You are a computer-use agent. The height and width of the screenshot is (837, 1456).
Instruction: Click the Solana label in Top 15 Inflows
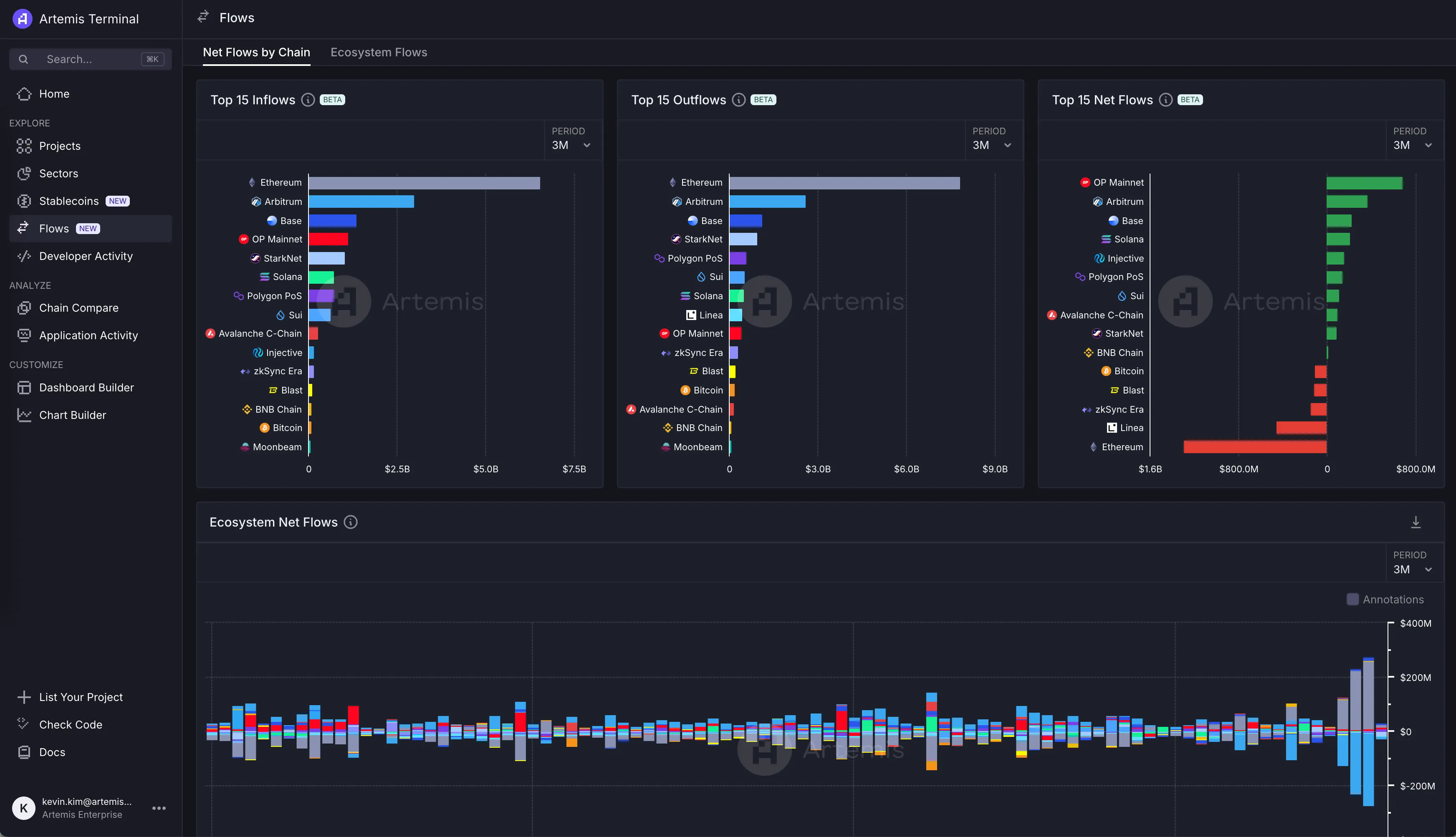click(x=288, y=277)
